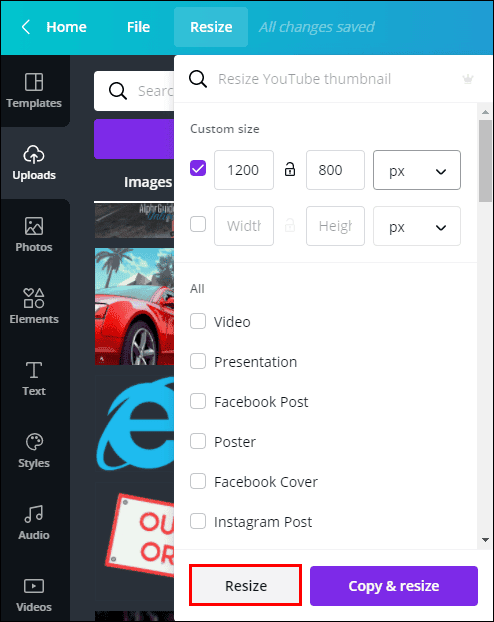Click the magnifier icon in uploads search
The width and height of the screenshot is (494, 622).
(118, 91)
